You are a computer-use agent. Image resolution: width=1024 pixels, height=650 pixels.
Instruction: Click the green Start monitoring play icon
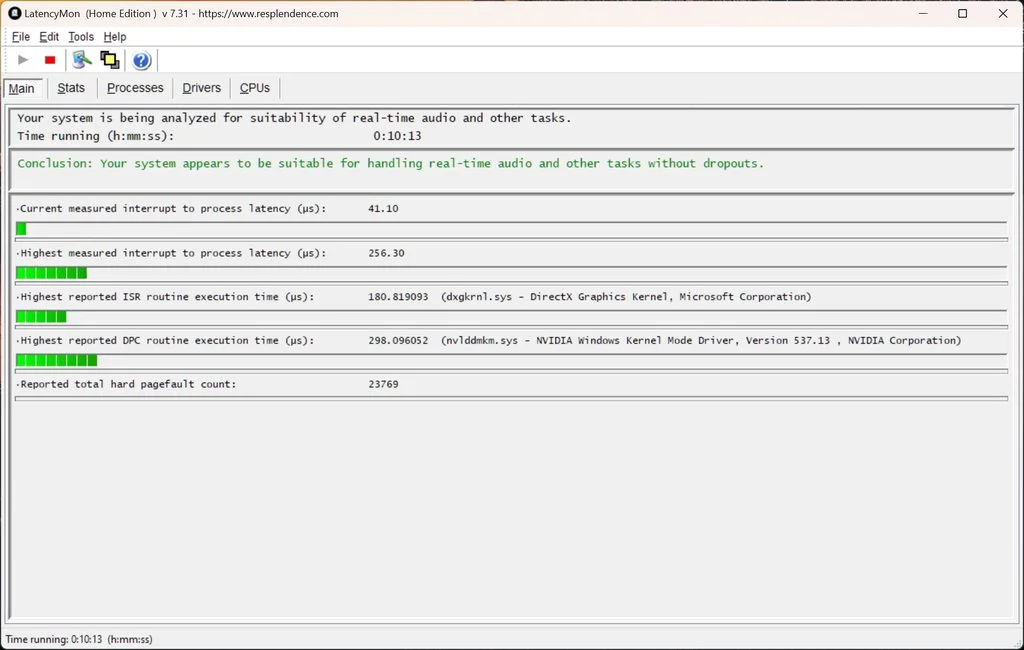[x=23, y=60]
